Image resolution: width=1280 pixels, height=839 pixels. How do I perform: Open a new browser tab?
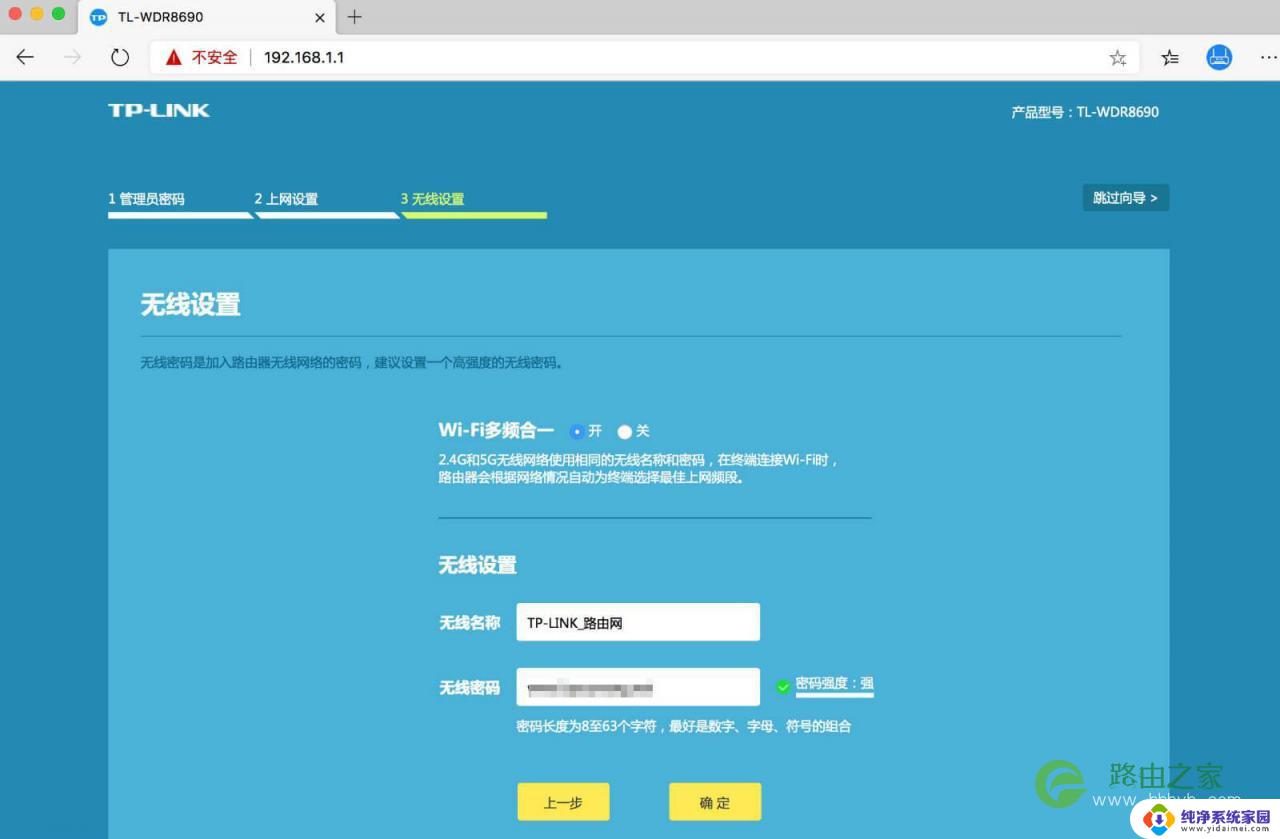click(x=354, y=17)
